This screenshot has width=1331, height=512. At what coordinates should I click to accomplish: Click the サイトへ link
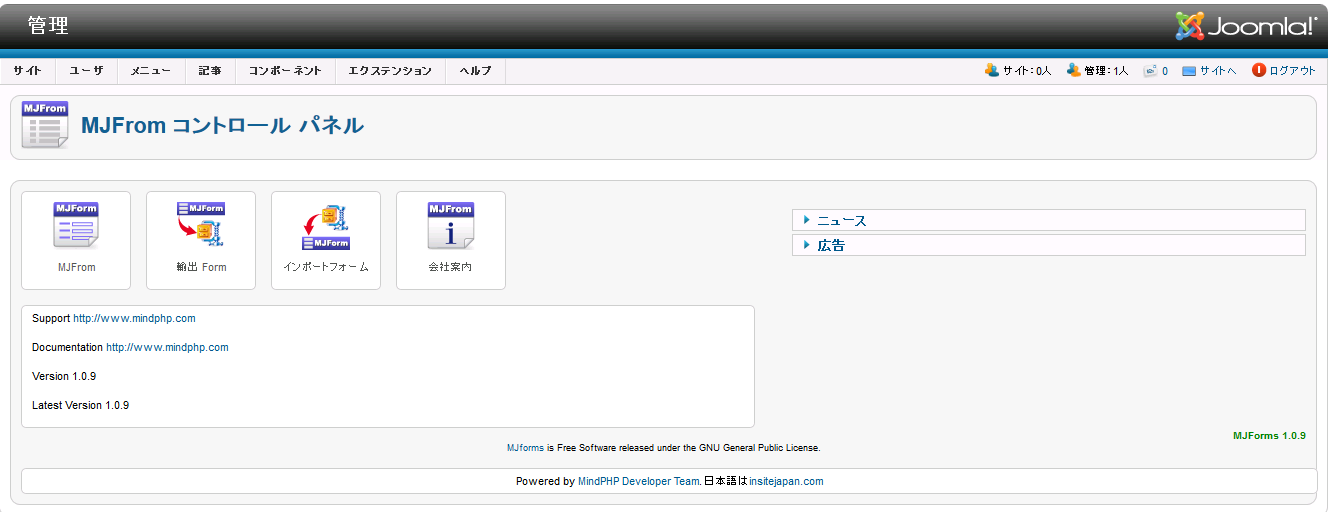pyautogui.click(x=1218, y=71)
